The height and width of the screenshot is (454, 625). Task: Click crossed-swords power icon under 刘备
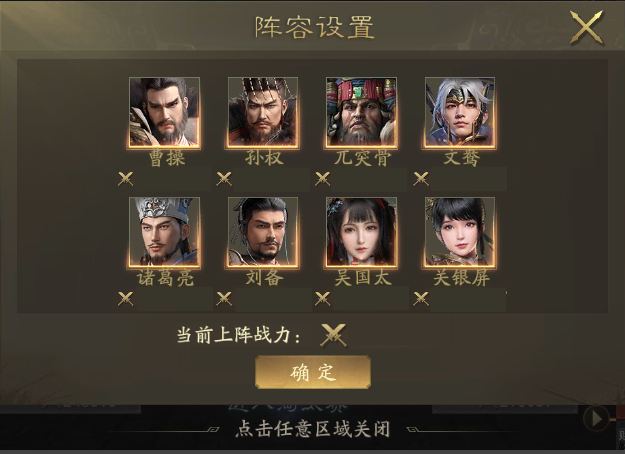224,299
